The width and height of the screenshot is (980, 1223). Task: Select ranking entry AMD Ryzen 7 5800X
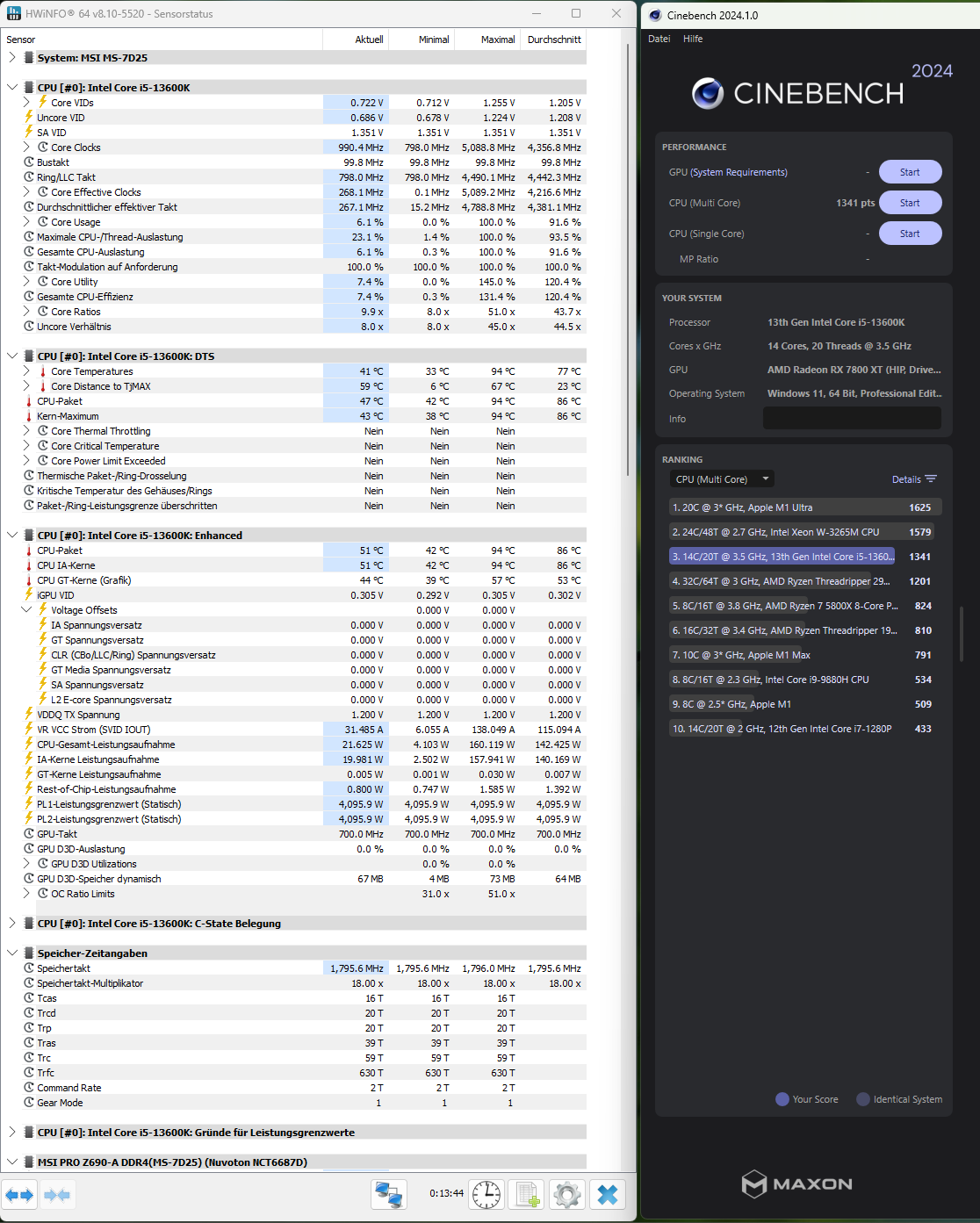tap(805, 606)
